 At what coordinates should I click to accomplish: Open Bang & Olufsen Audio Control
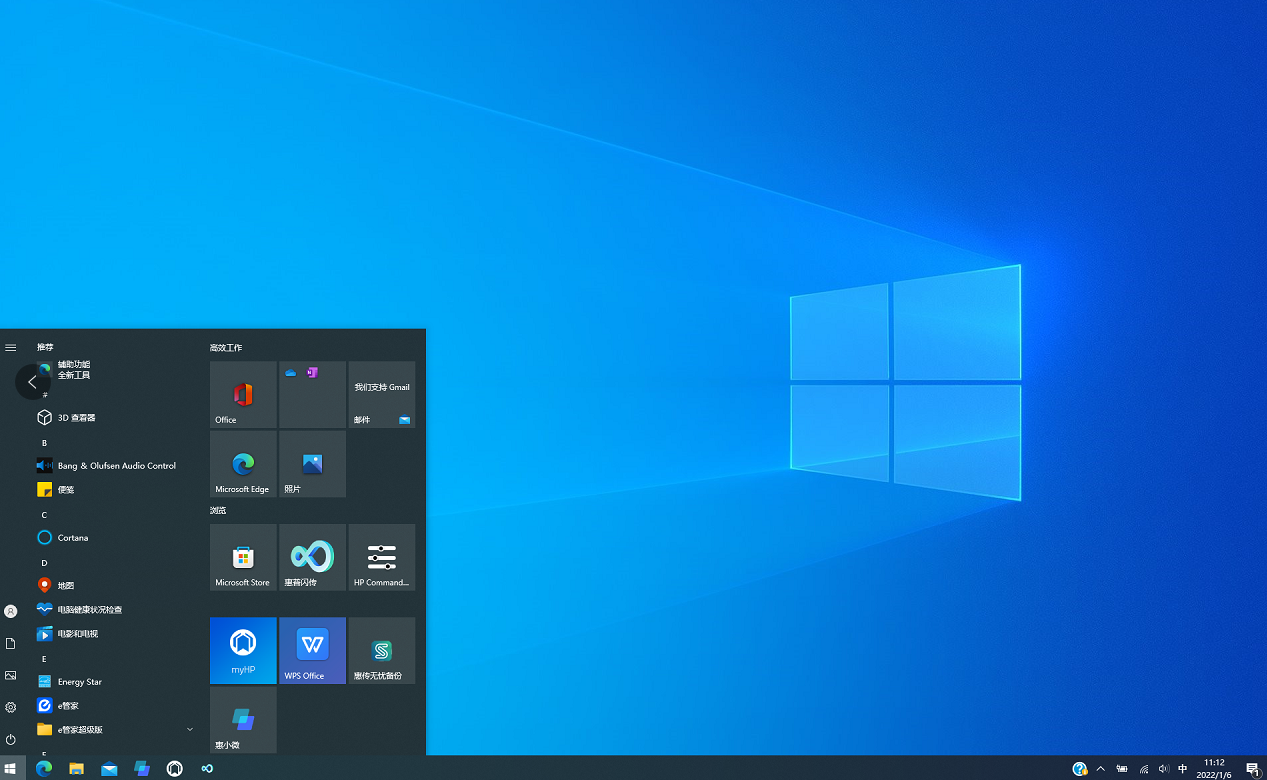point(115,465)
